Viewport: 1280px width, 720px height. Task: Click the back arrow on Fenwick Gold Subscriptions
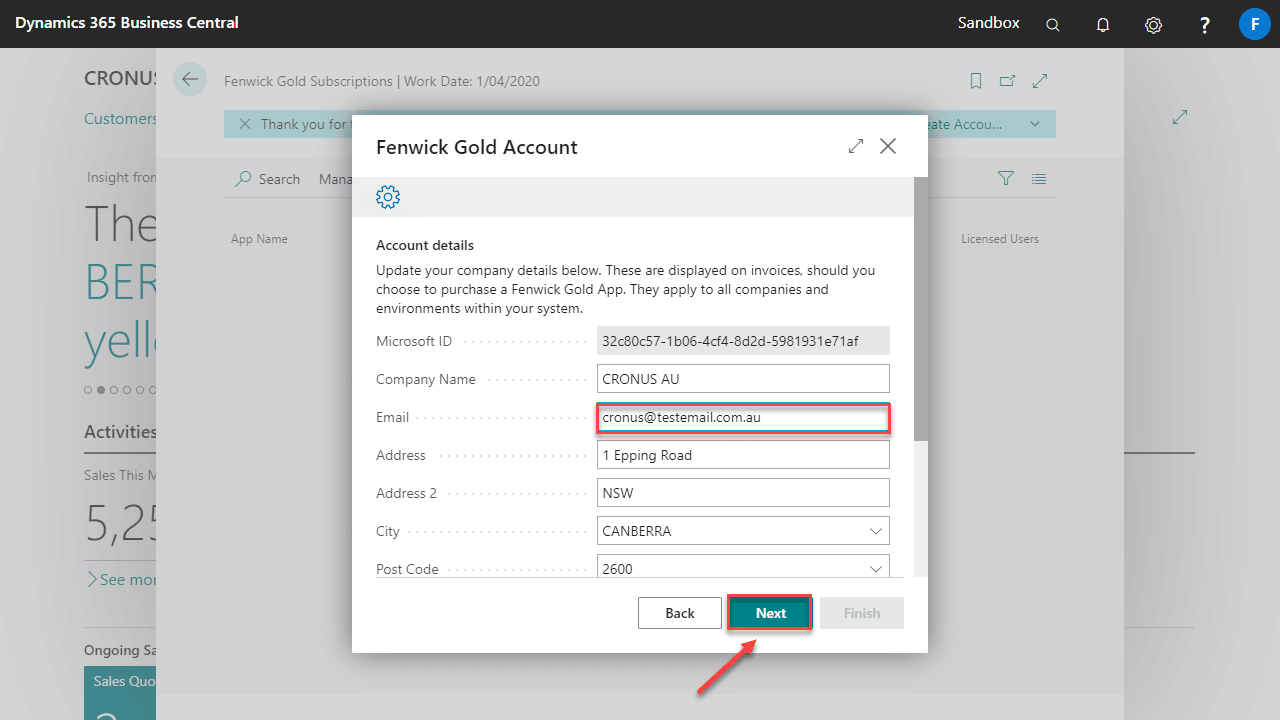click(190, 79)
